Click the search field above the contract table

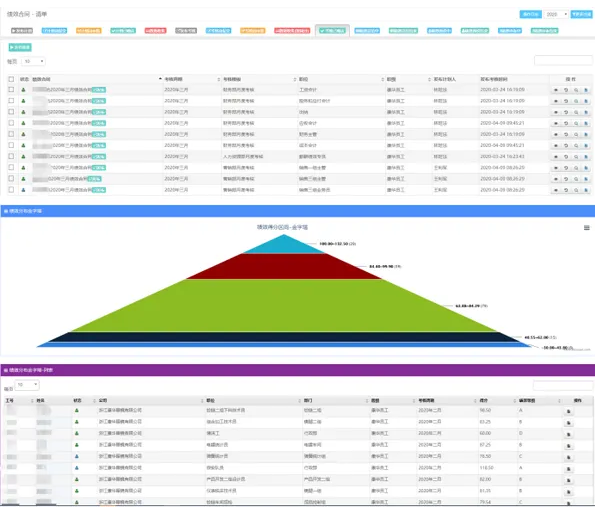563,61
